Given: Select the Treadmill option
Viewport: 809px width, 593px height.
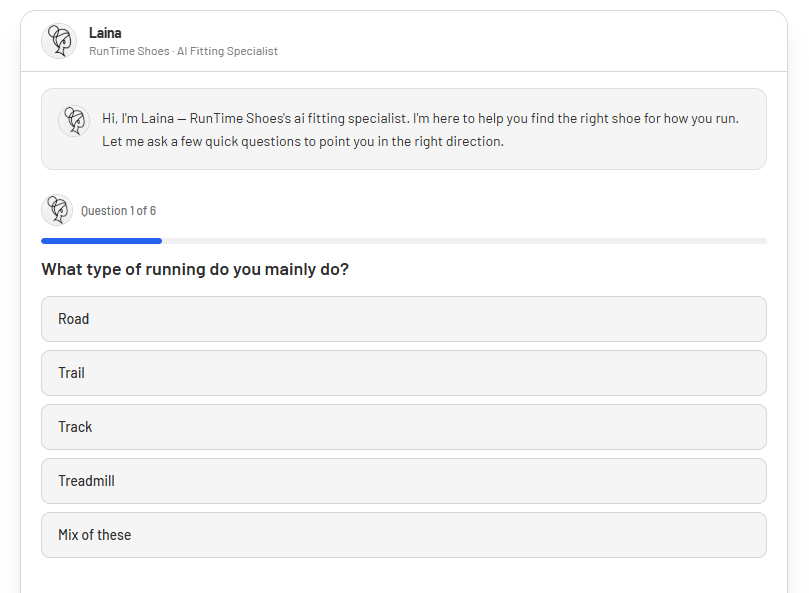Looking at the screenshot, I should pos(403,481).
